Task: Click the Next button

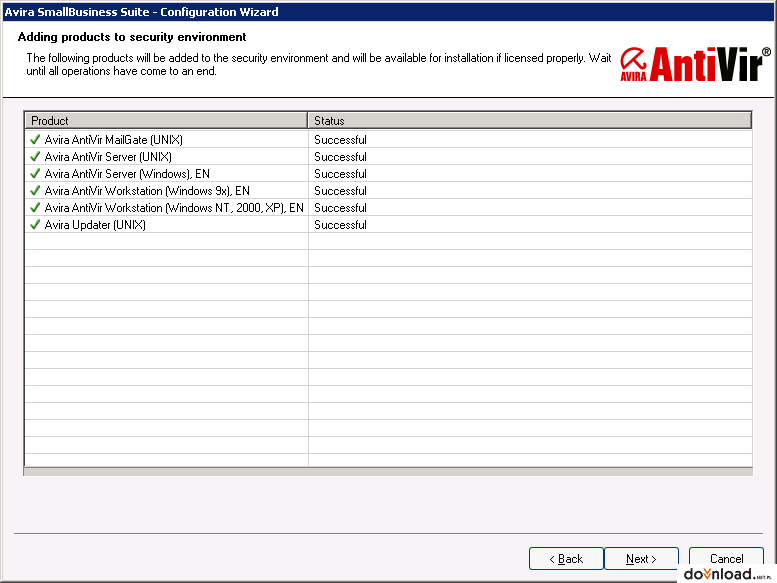Action: (641, 558)
